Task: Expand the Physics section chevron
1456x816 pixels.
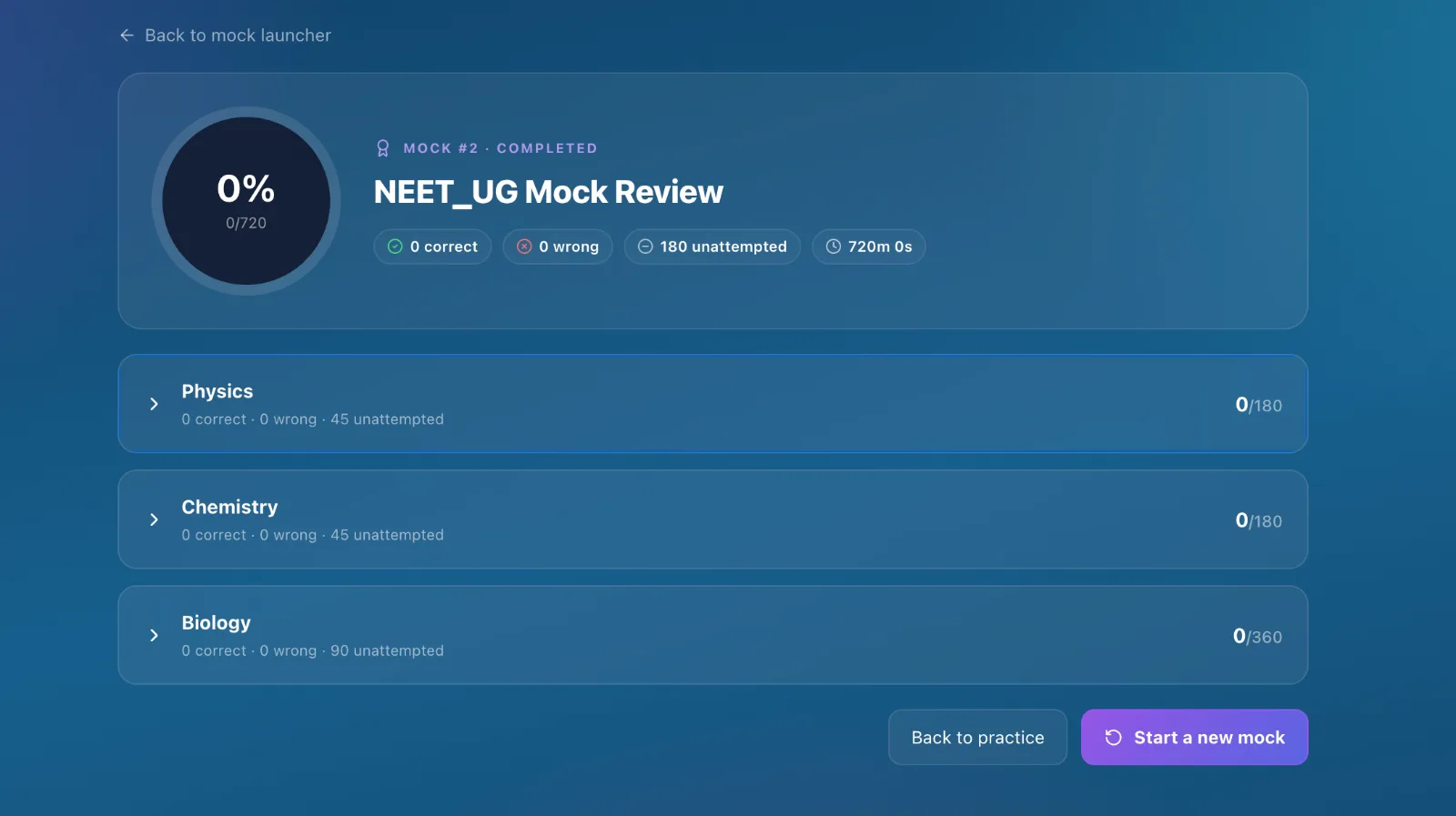Action: point(154,404)
